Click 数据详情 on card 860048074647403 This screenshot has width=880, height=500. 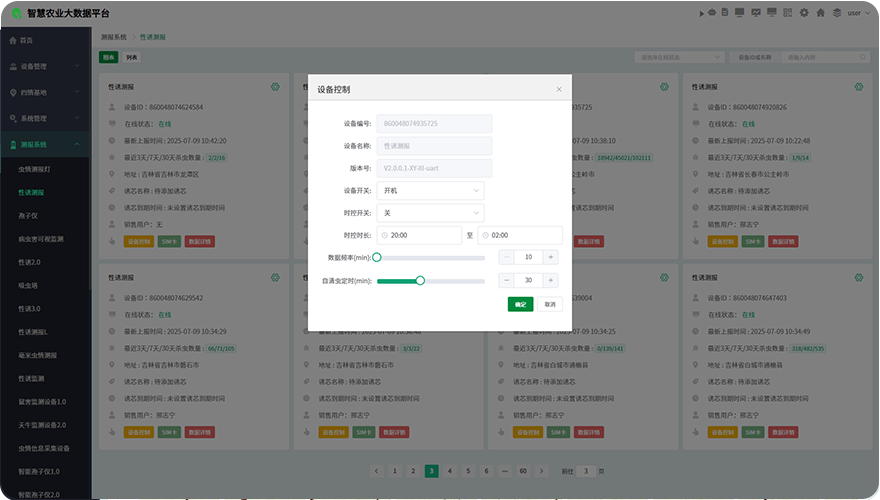coord(783,433)
